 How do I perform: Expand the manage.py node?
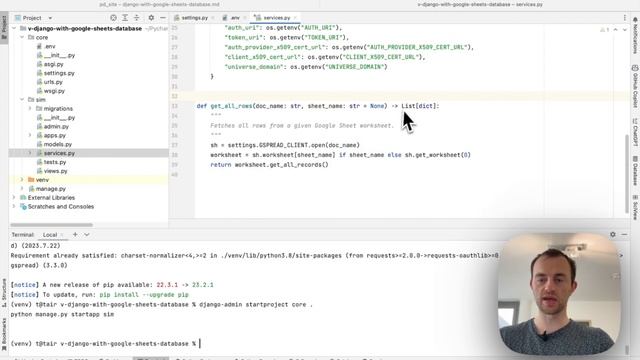click(22, 189)
